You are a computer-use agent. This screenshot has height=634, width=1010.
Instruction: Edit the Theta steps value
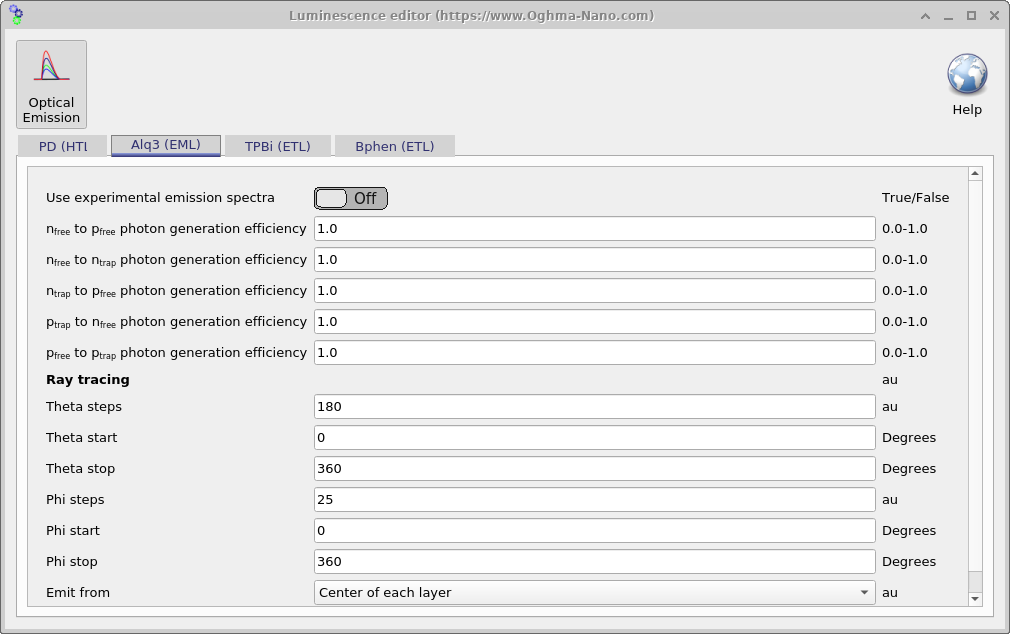click(x=594, y=406)
